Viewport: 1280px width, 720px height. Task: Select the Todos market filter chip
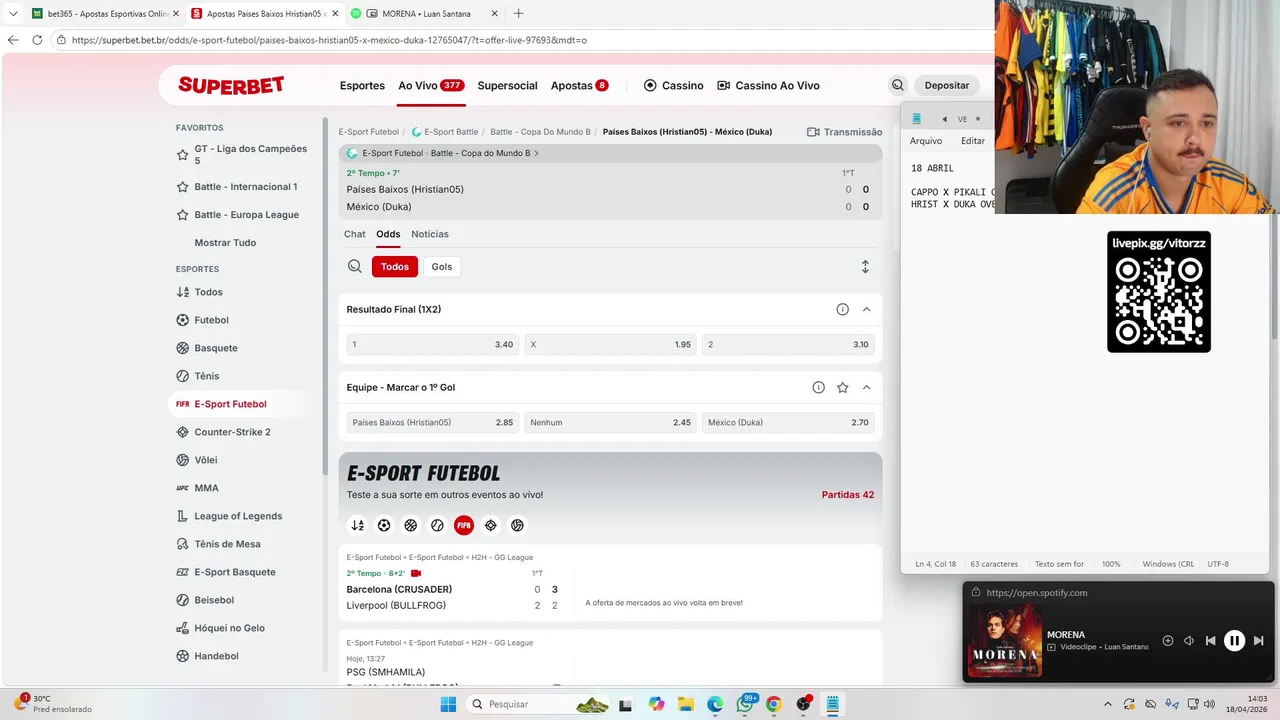(x=395, y=266)
